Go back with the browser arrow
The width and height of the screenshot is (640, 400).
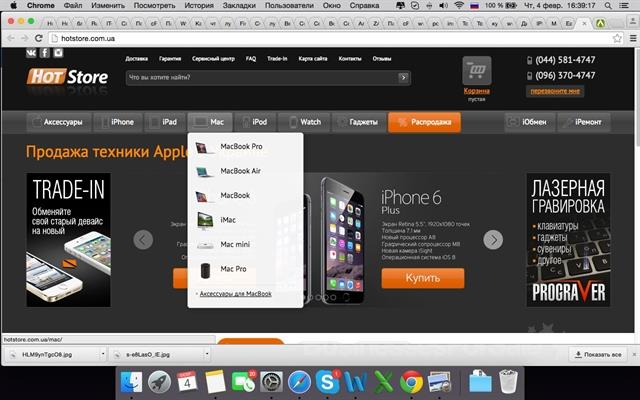point(11,38)
